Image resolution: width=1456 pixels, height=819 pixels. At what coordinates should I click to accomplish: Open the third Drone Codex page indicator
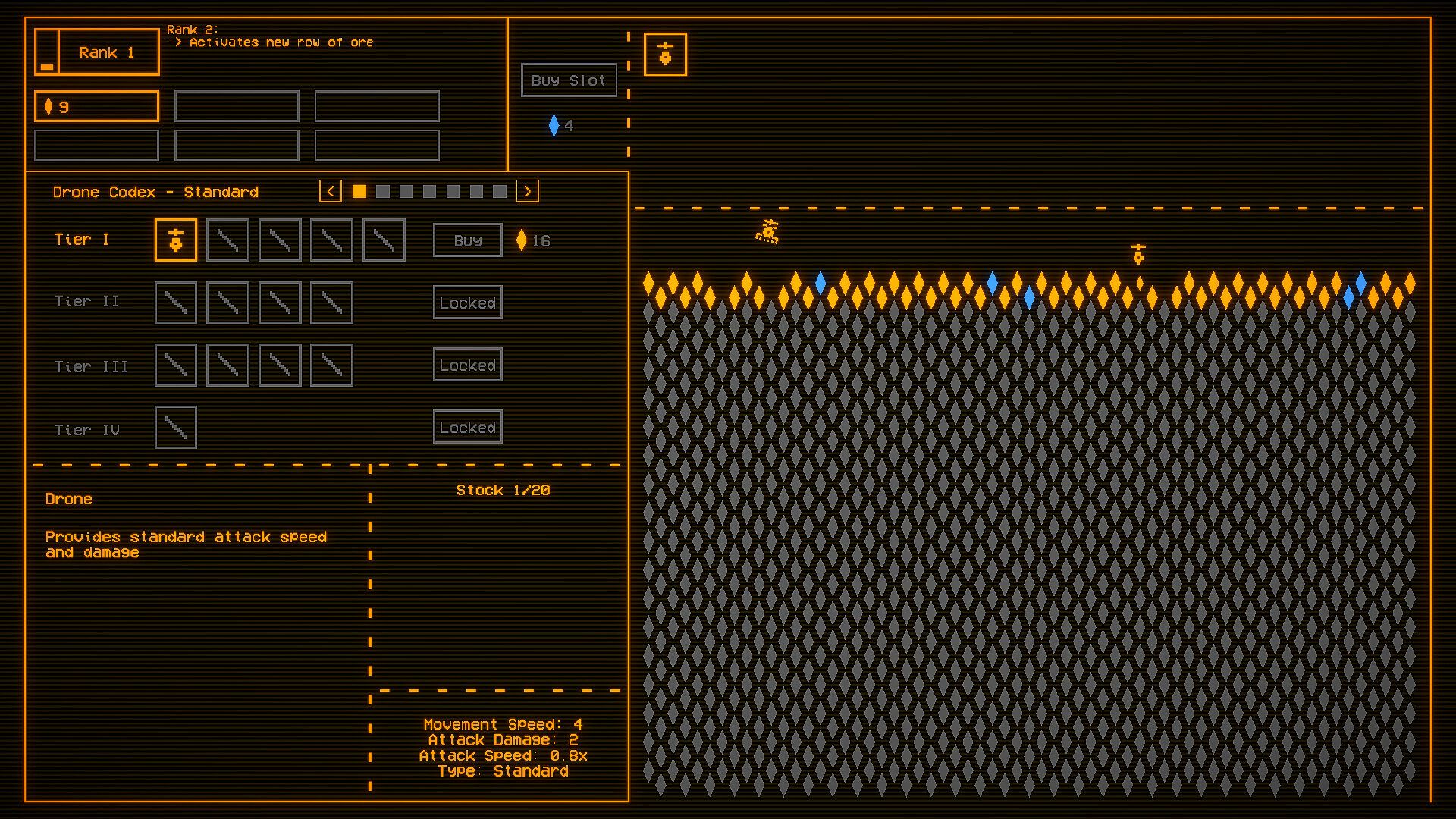(406, 191)
